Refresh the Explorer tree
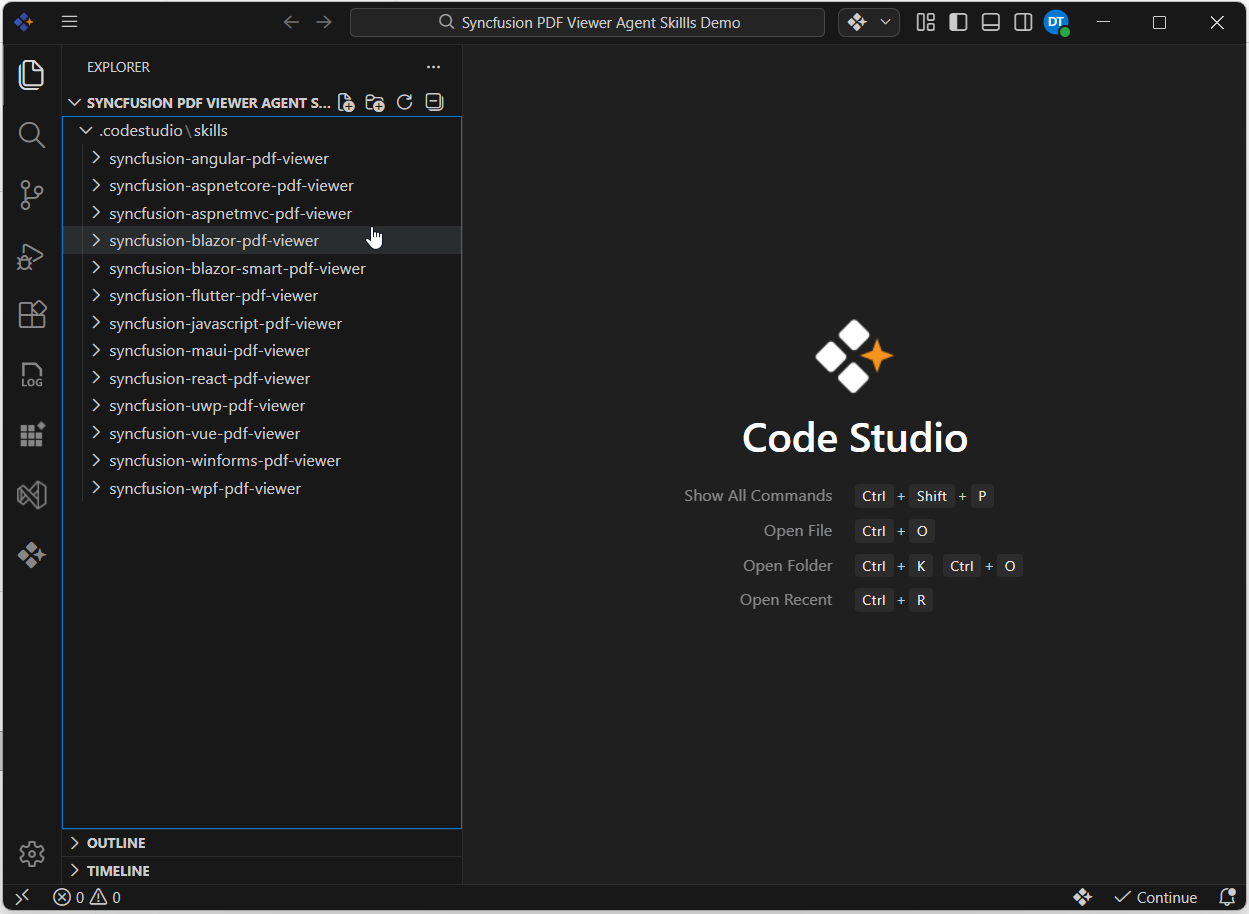 [x=405, y=102]
